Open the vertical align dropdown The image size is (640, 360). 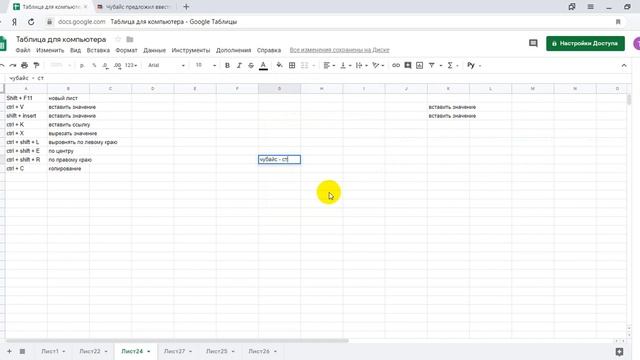345,65
